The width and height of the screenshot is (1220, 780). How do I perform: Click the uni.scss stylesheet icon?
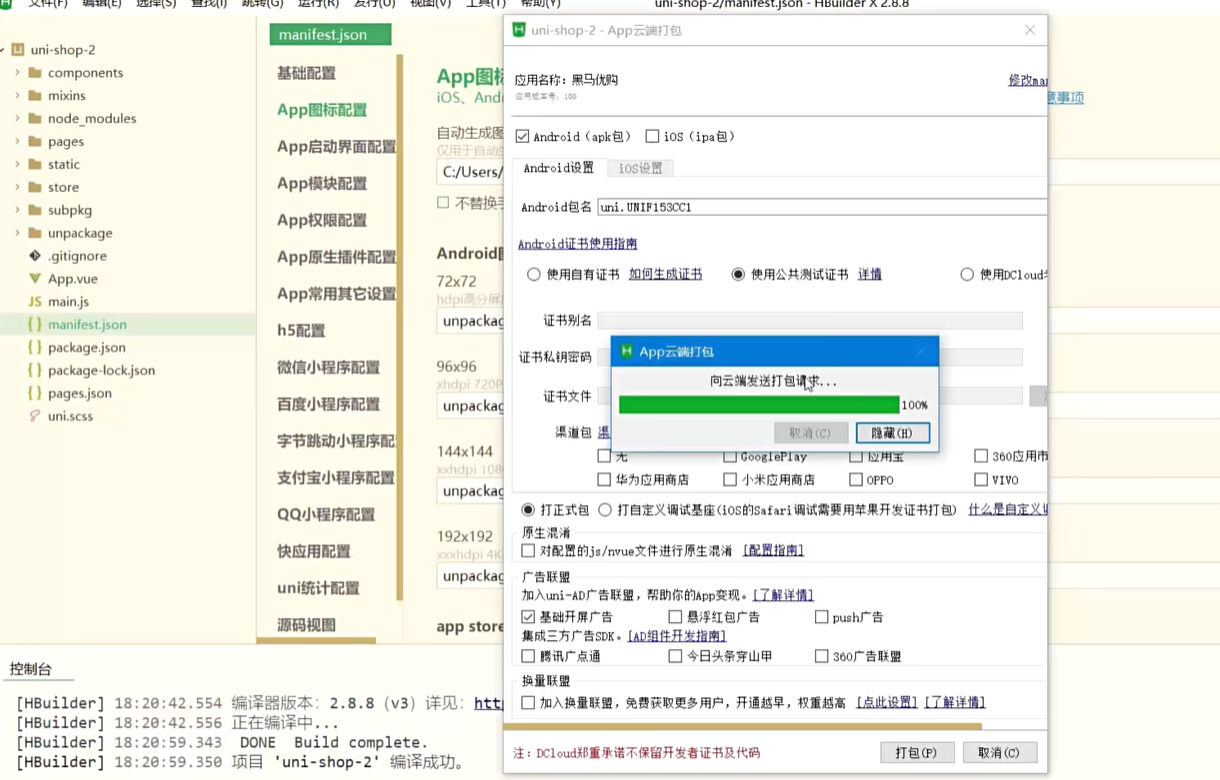[35, 416]
